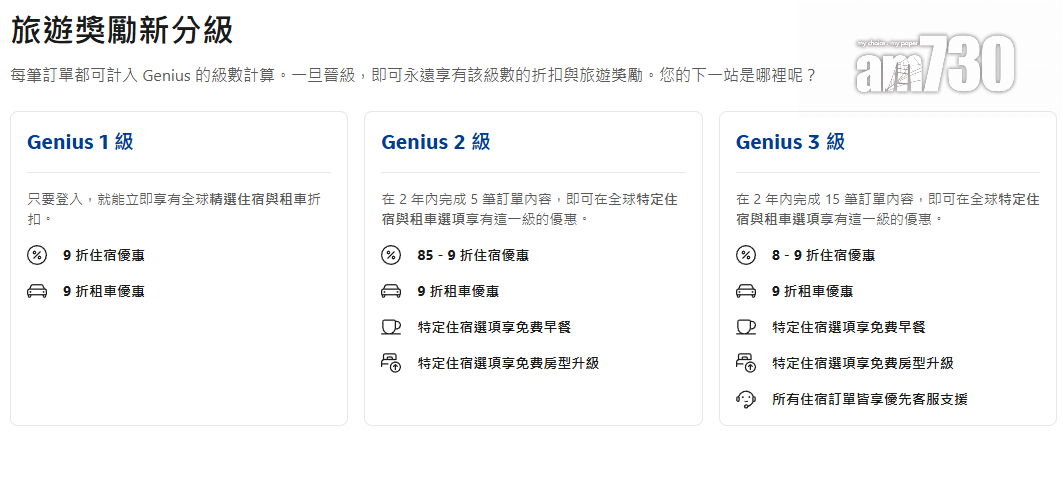Select the Genius 1 級 heading

pyautogui.click(x=80, y=142)
